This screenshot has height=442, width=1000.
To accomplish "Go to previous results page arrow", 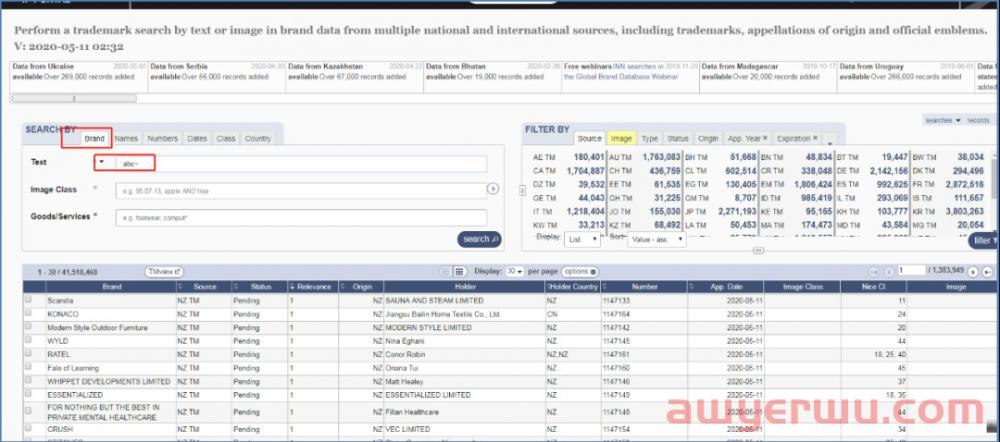I will [888, 272].
